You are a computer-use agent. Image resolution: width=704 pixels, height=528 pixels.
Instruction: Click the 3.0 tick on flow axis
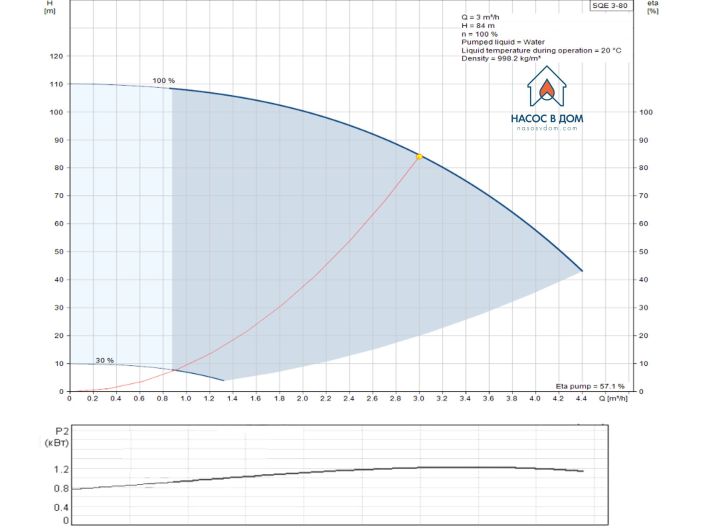[419, 398]
